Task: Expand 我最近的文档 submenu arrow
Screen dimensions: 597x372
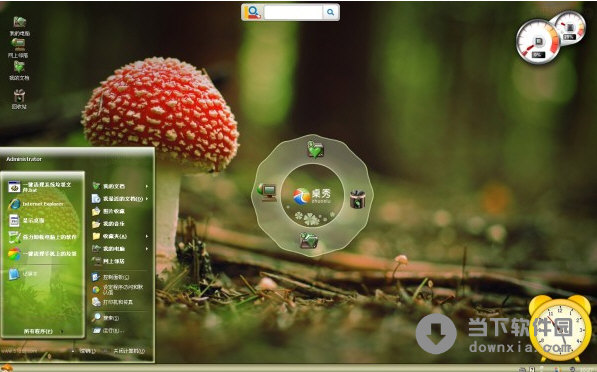Action: pos(147,198)
